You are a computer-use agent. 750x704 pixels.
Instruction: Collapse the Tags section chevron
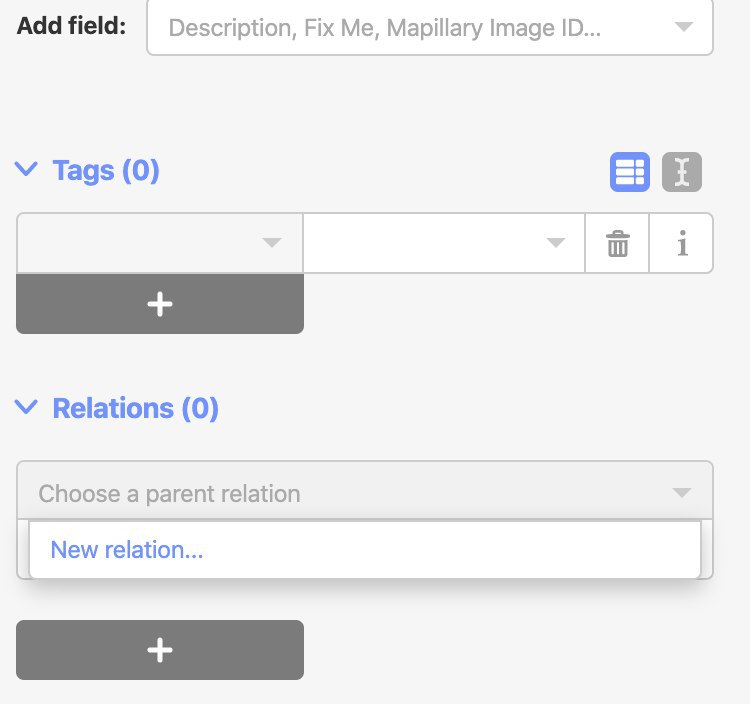click(x=26, y=169)
